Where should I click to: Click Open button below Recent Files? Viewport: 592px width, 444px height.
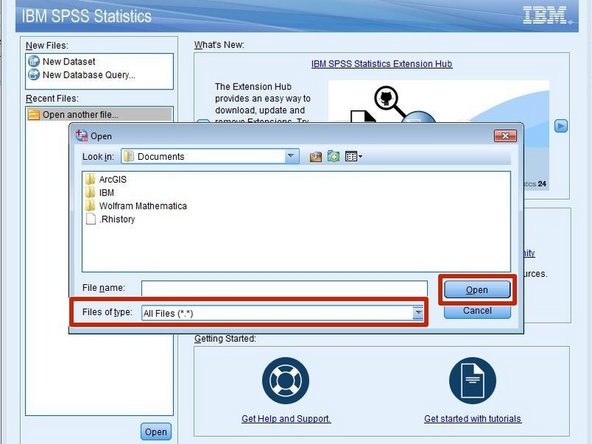[x=156, y=432]
